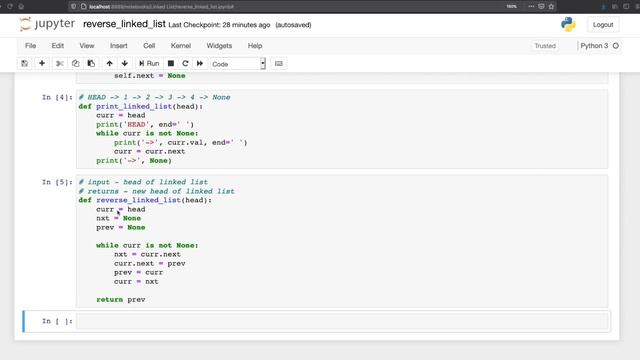Viewport: 640px width, 360px height.
Task: Open the Edit menu
Action: [58, 46]
